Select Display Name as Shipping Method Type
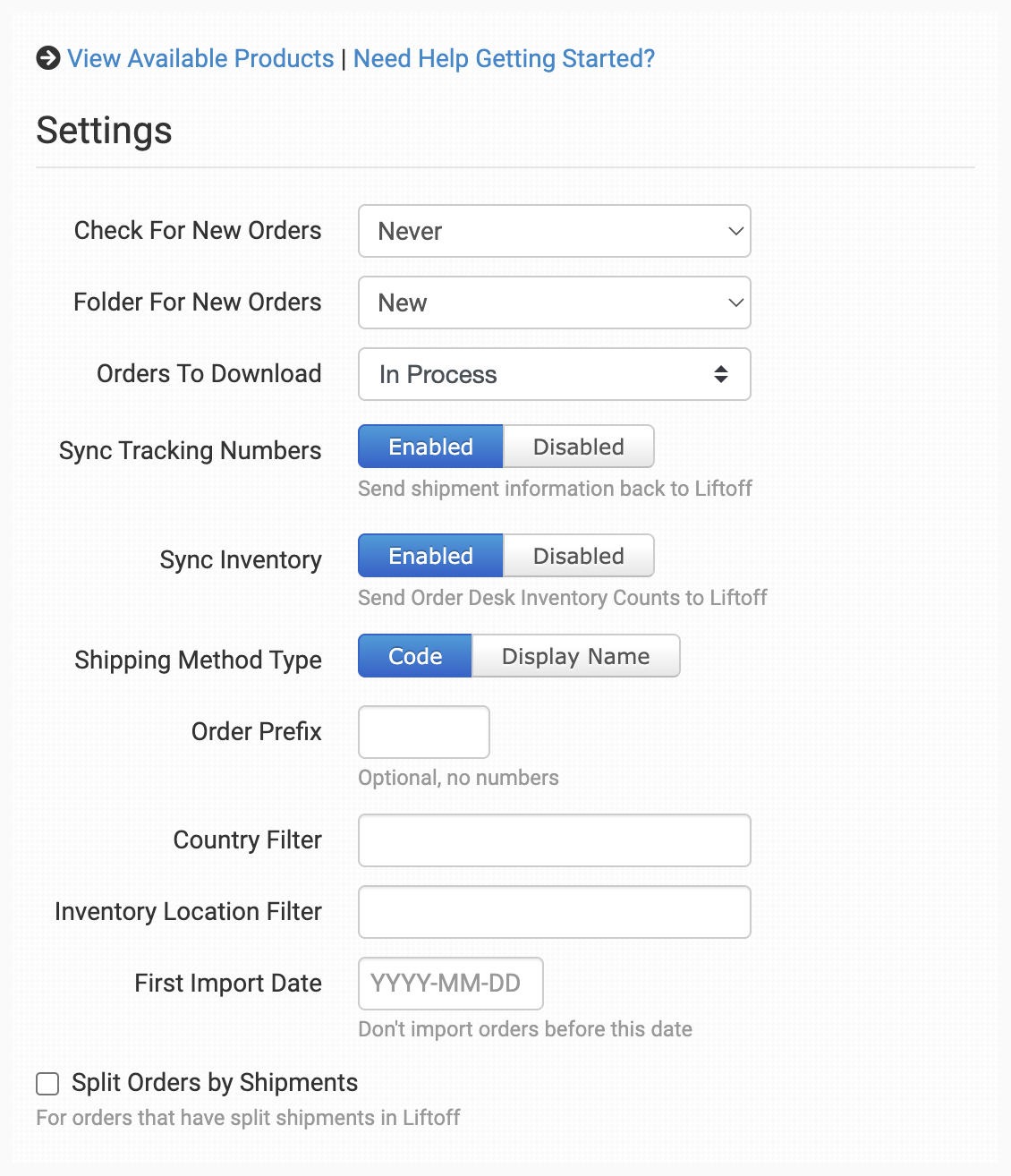 click(x=575, y=656)
